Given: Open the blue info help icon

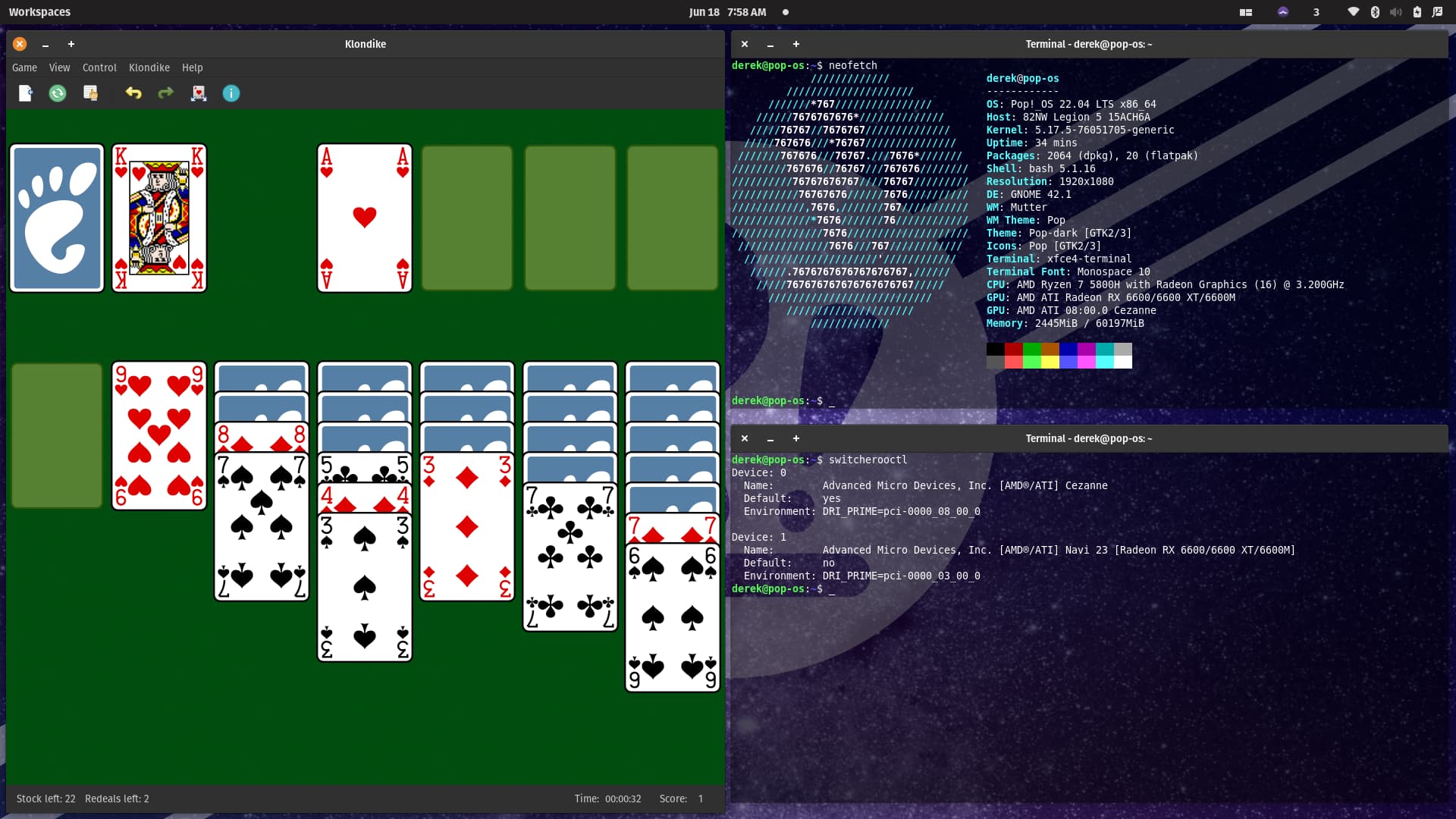Looking at the screenshot, I should (x=231, y=93).
